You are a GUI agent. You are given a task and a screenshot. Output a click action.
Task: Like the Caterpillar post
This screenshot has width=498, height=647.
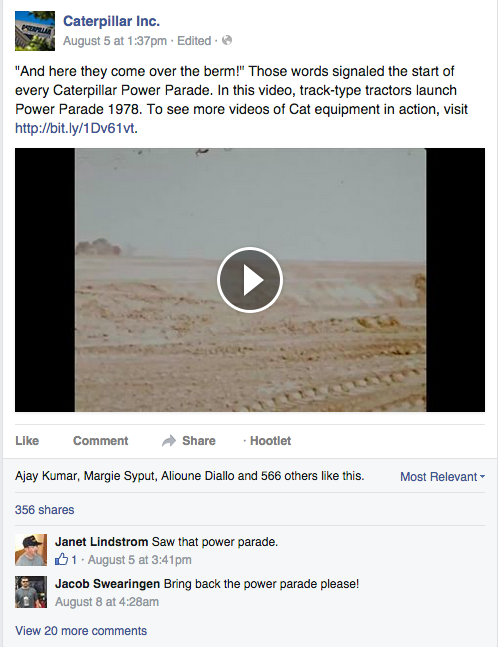tap(27, 441)
